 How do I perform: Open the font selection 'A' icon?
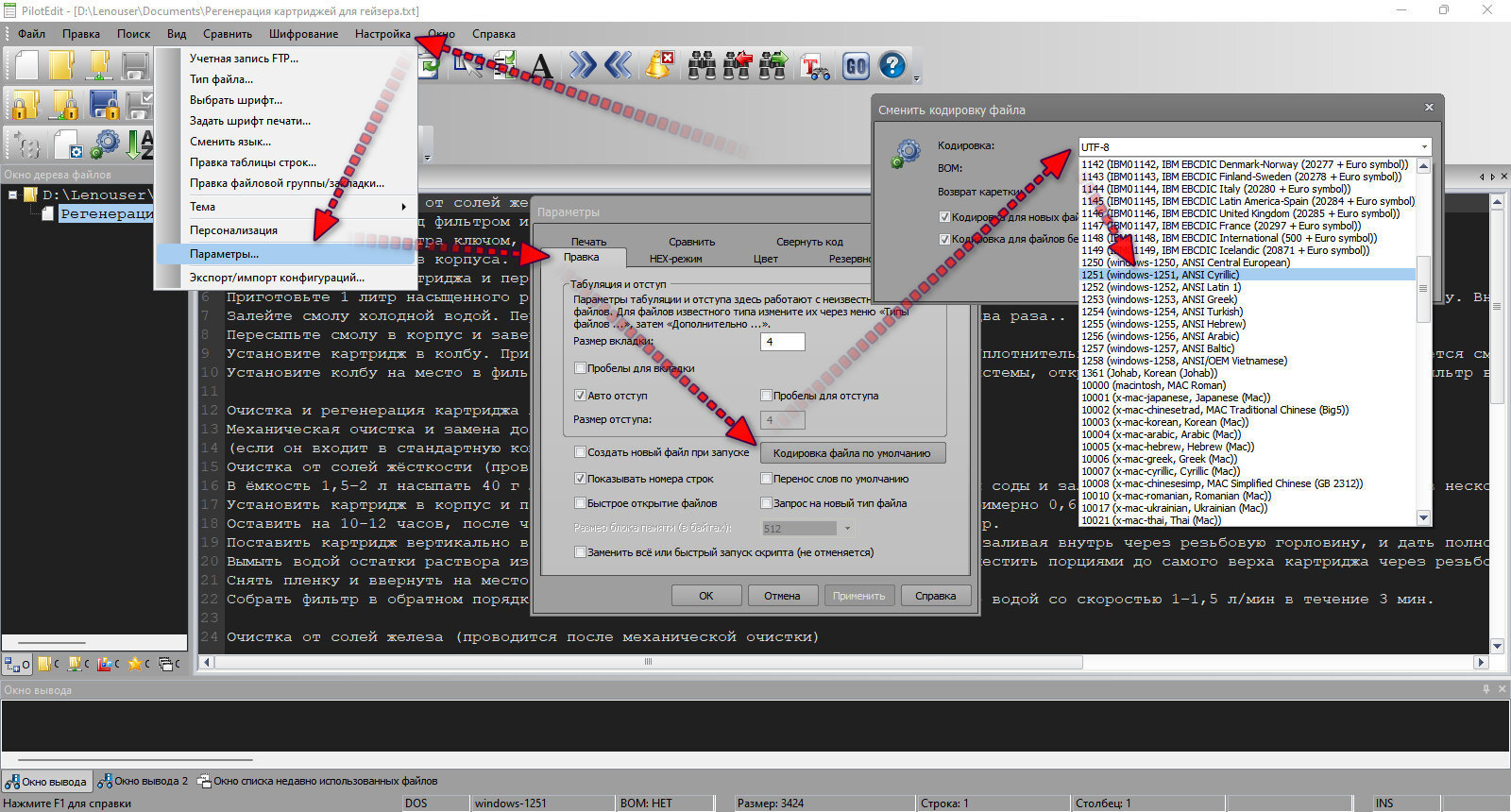[x=540, y=65]
